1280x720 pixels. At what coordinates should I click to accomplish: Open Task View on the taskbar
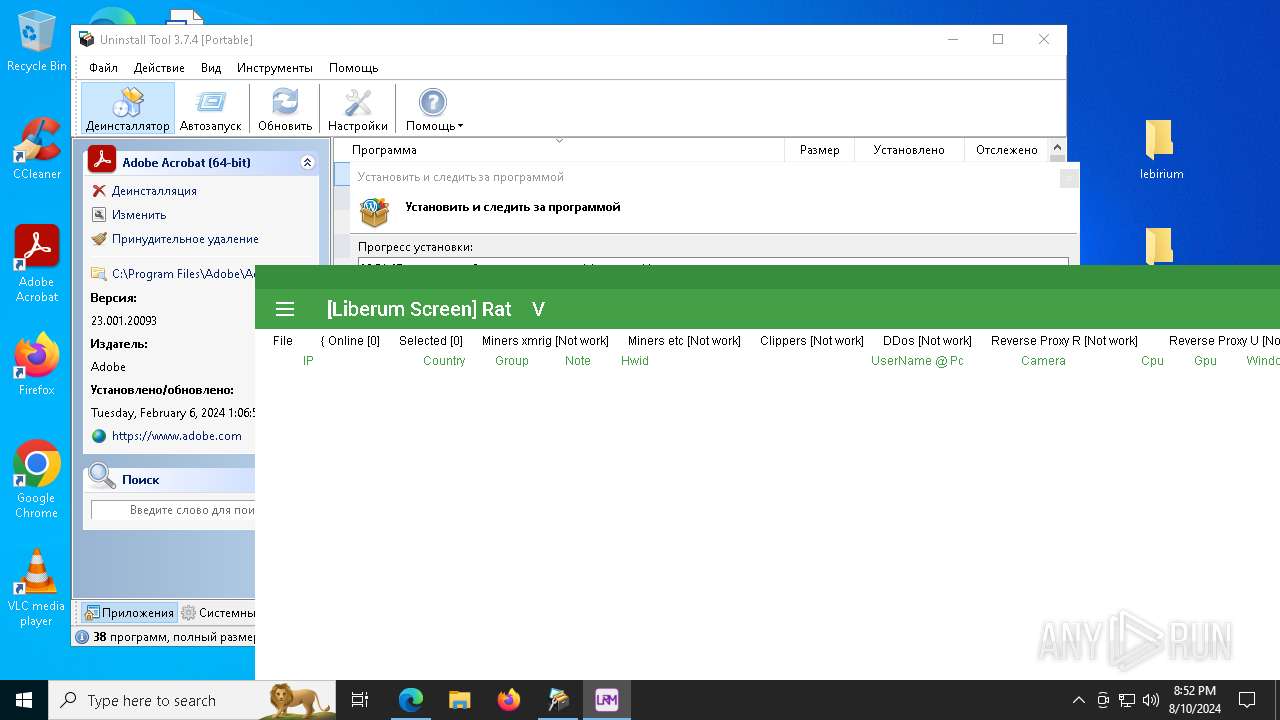(361, 700)
